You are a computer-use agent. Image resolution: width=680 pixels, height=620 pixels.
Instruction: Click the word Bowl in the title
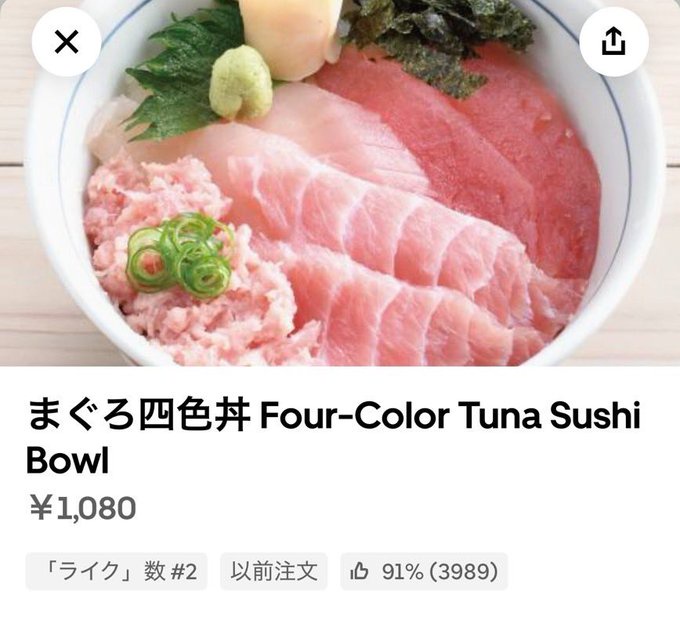[67, 460]
